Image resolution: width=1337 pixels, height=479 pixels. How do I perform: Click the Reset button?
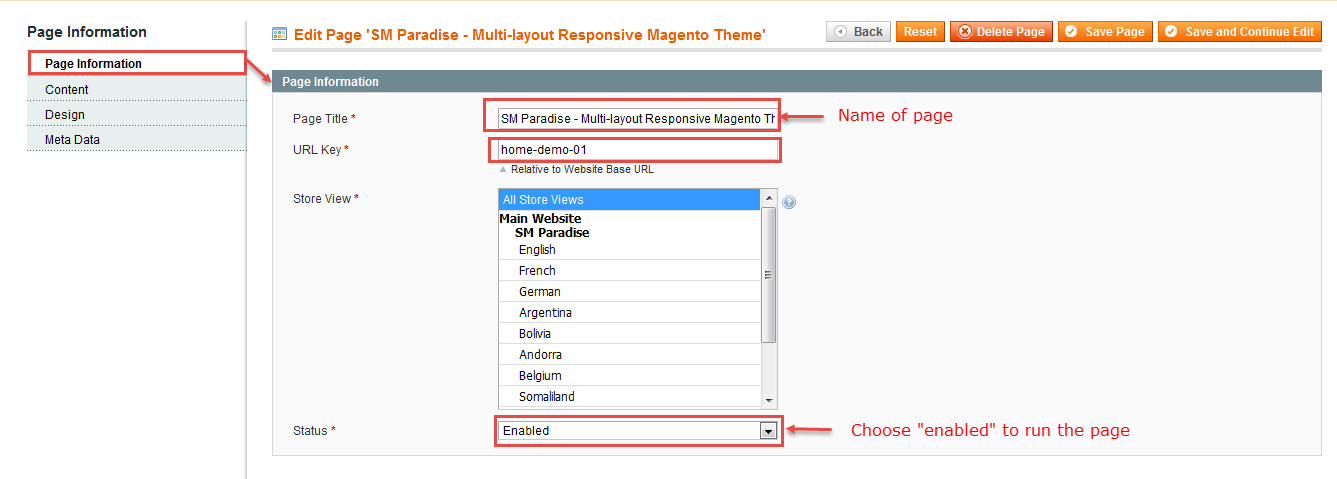[x=920, y=32]
